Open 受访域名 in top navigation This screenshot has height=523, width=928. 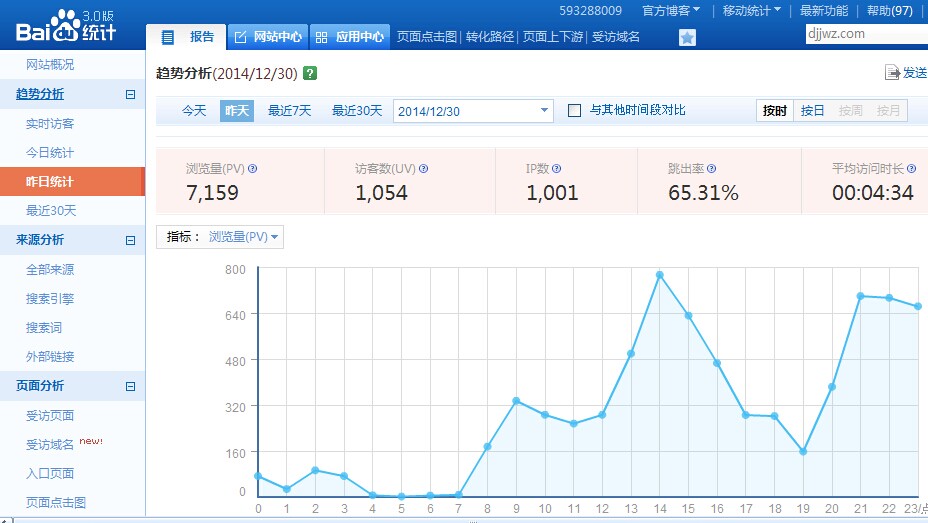(616, 37)
